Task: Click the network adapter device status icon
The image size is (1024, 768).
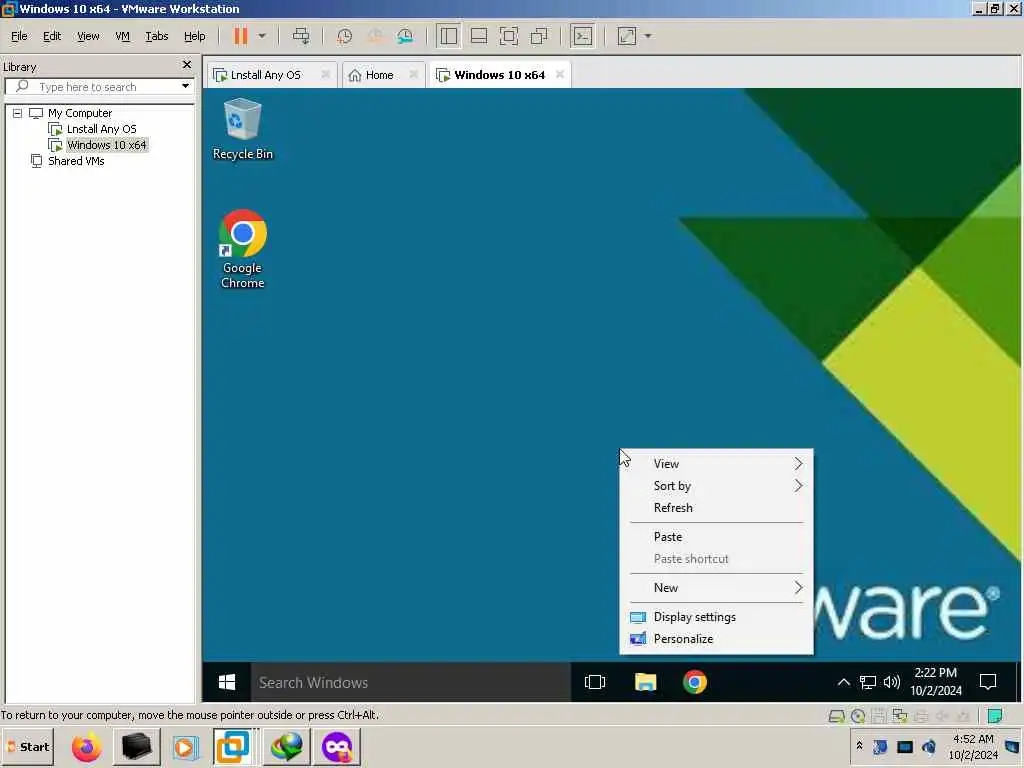Action: pos(900,716)
